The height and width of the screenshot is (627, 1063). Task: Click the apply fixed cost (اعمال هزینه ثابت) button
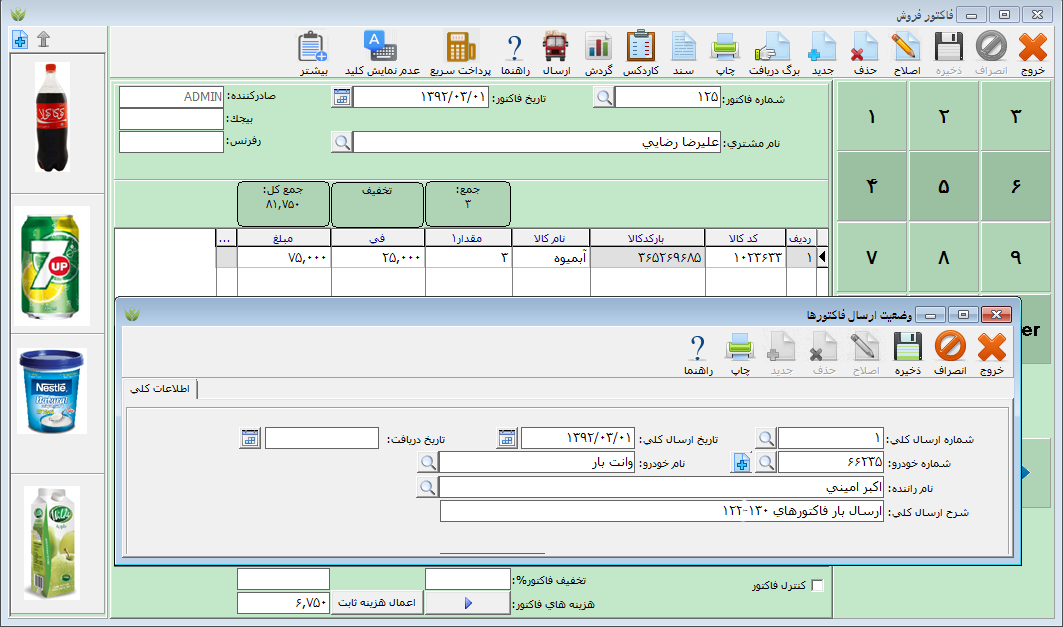[379, 603]
